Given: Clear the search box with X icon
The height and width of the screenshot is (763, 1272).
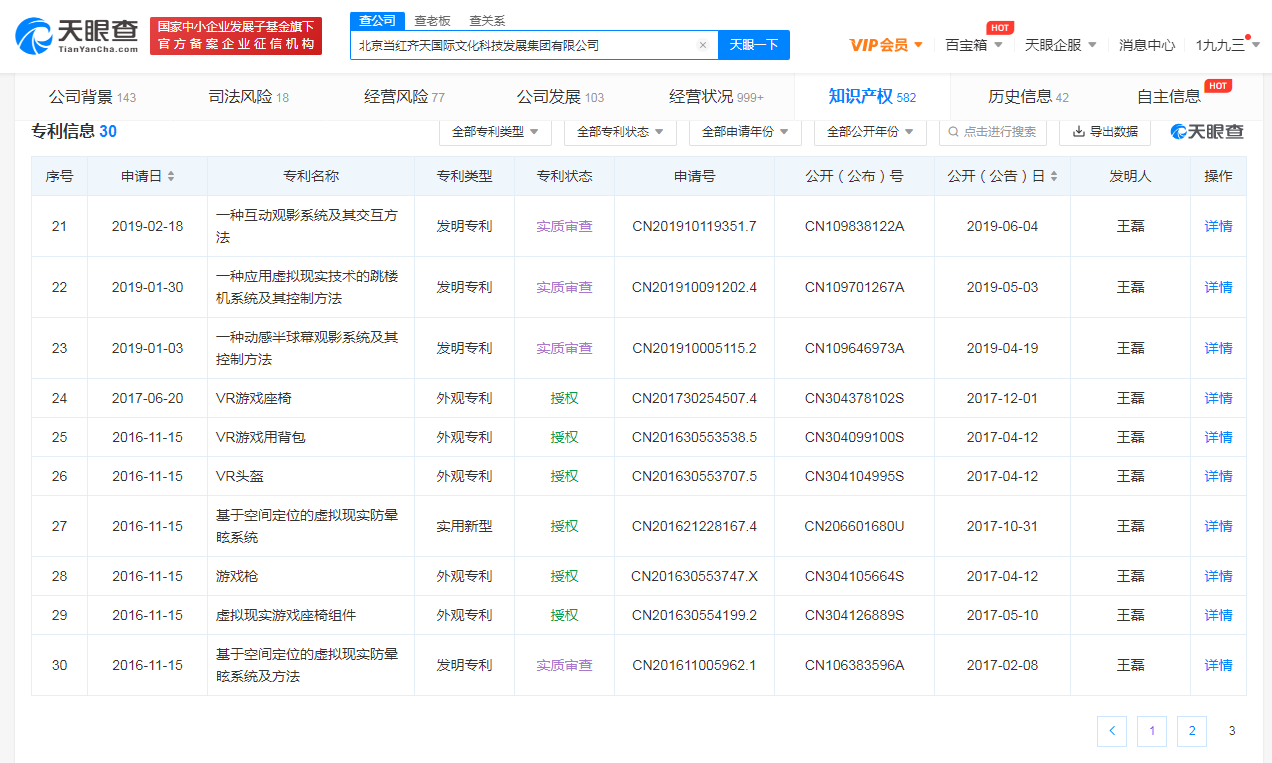Looking at the screenshot, I should (702, 45).
